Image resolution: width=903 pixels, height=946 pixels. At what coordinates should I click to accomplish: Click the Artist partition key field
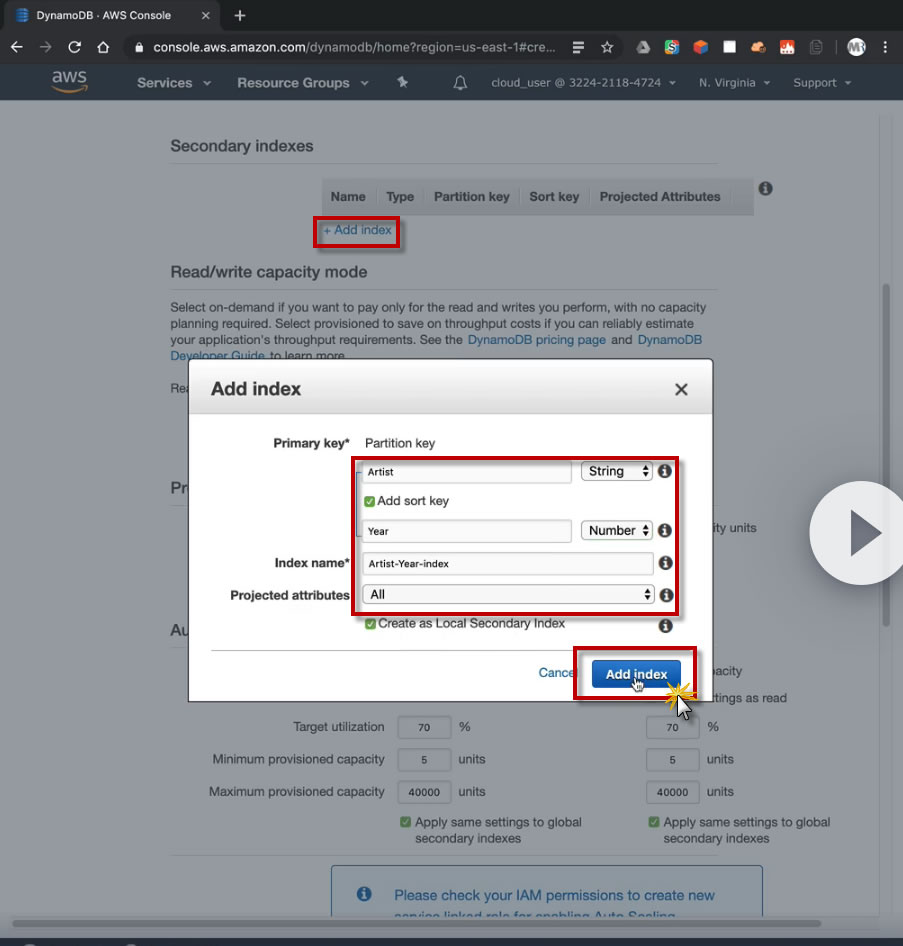(x=466, y=472)
